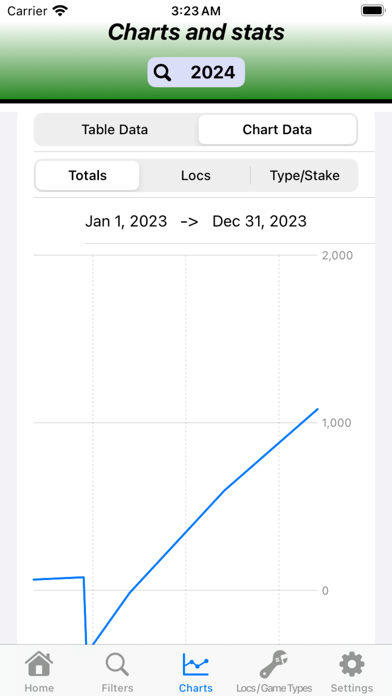Tap the Home house icon
The image size is (392, 696).
point(39,664)
